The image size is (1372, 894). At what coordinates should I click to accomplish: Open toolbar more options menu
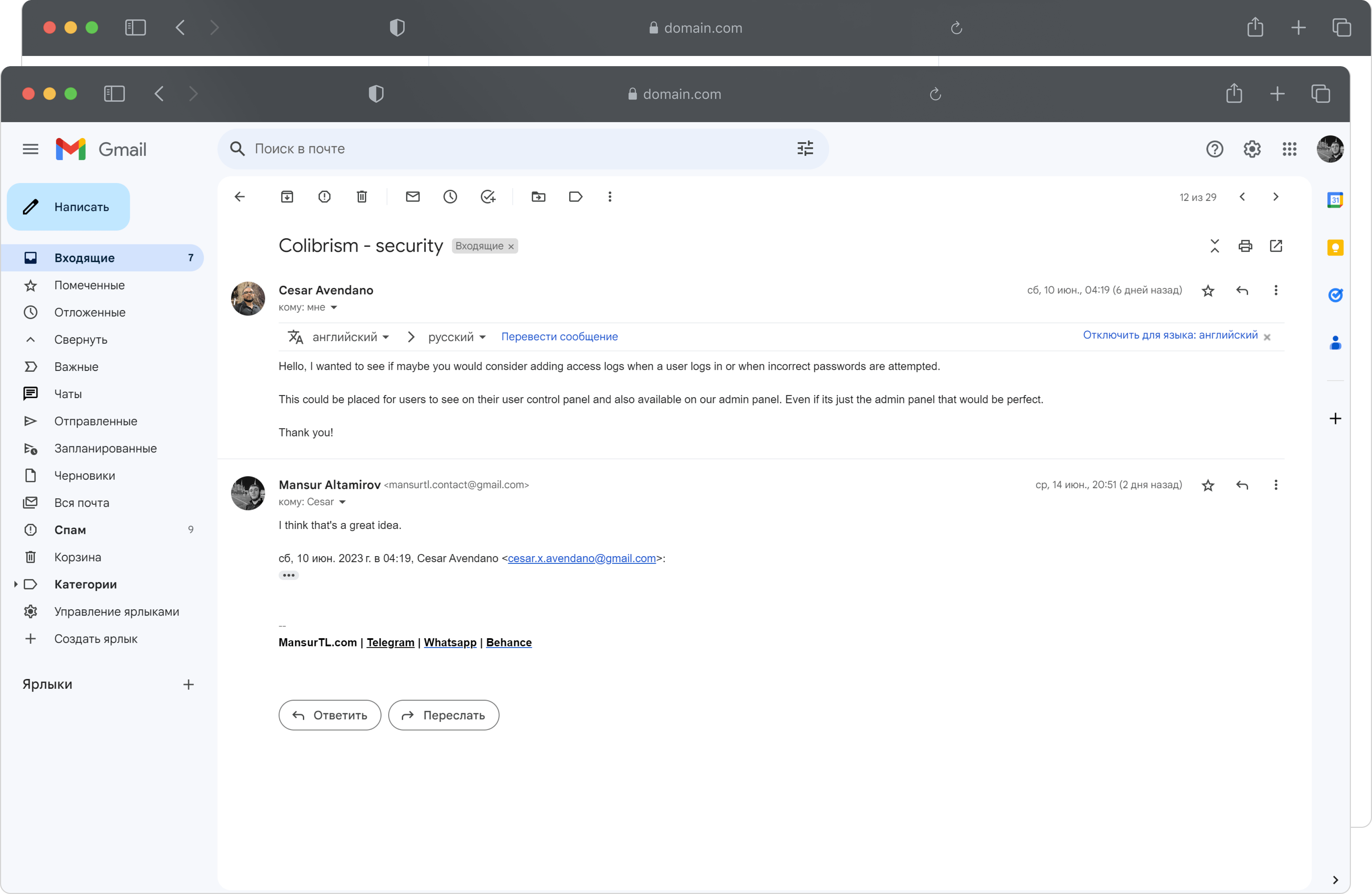pos(610,197)
